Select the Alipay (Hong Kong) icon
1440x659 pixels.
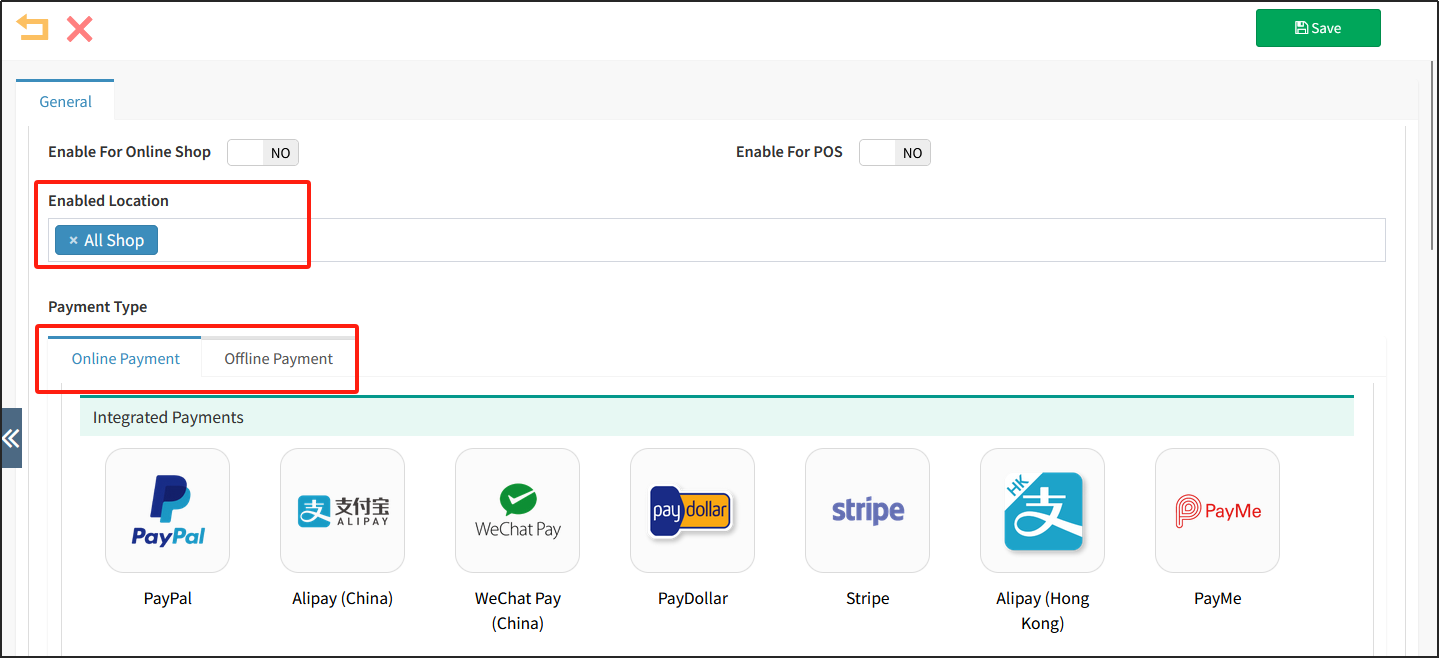tap(1042, 510)
